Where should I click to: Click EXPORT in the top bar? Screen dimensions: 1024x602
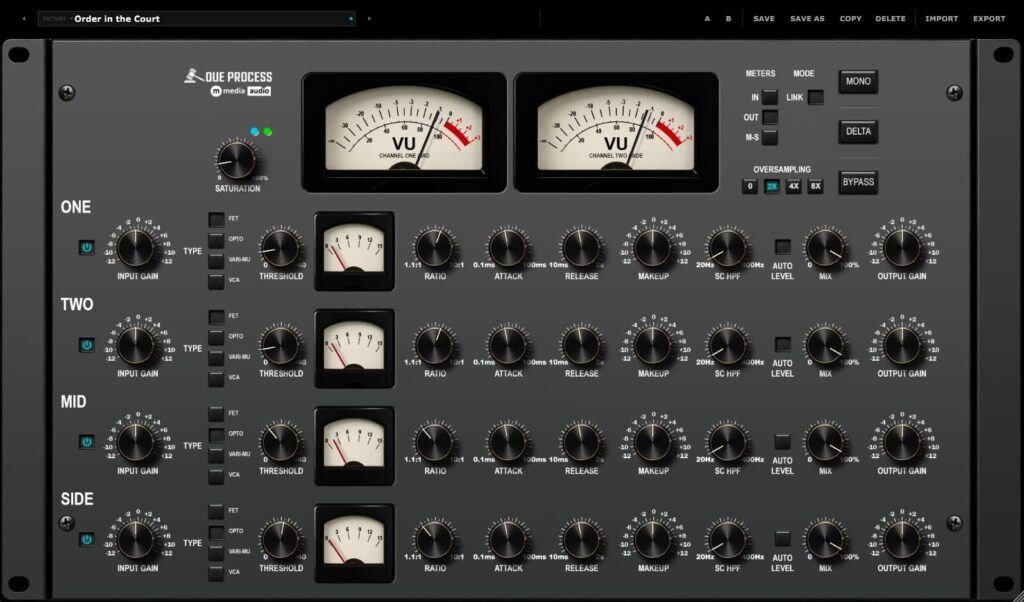[989, 19]
